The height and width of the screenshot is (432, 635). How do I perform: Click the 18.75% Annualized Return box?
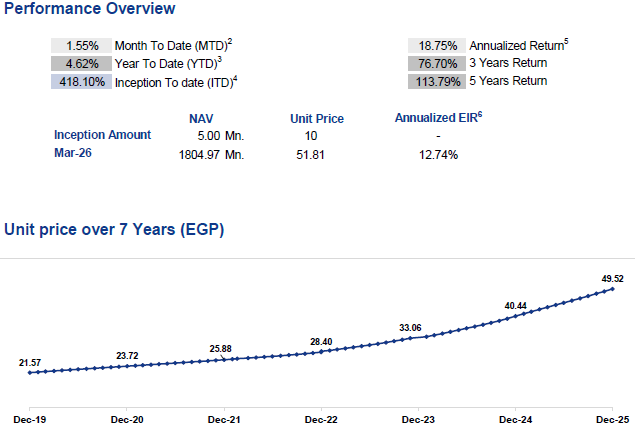pyautogui.click(x=437, y=45)
